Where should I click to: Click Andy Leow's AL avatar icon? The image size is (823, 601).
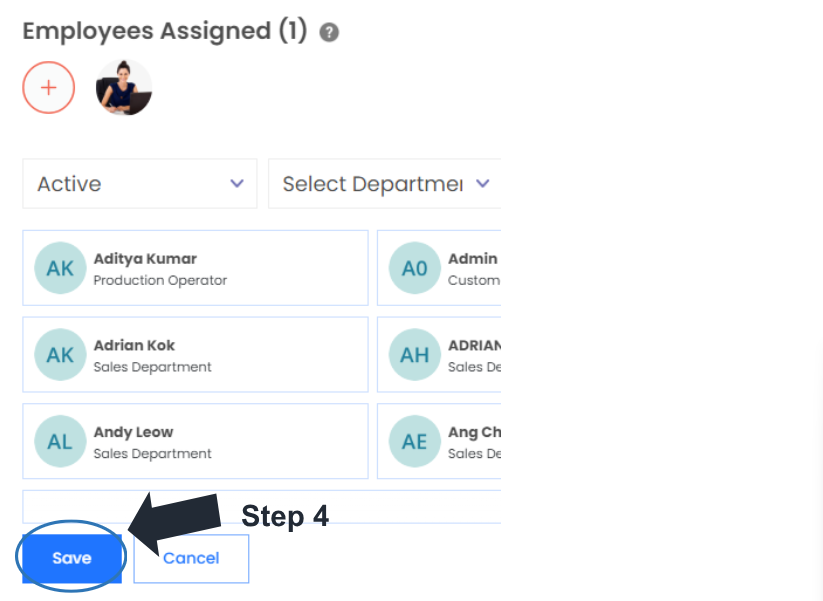[60, 441]
